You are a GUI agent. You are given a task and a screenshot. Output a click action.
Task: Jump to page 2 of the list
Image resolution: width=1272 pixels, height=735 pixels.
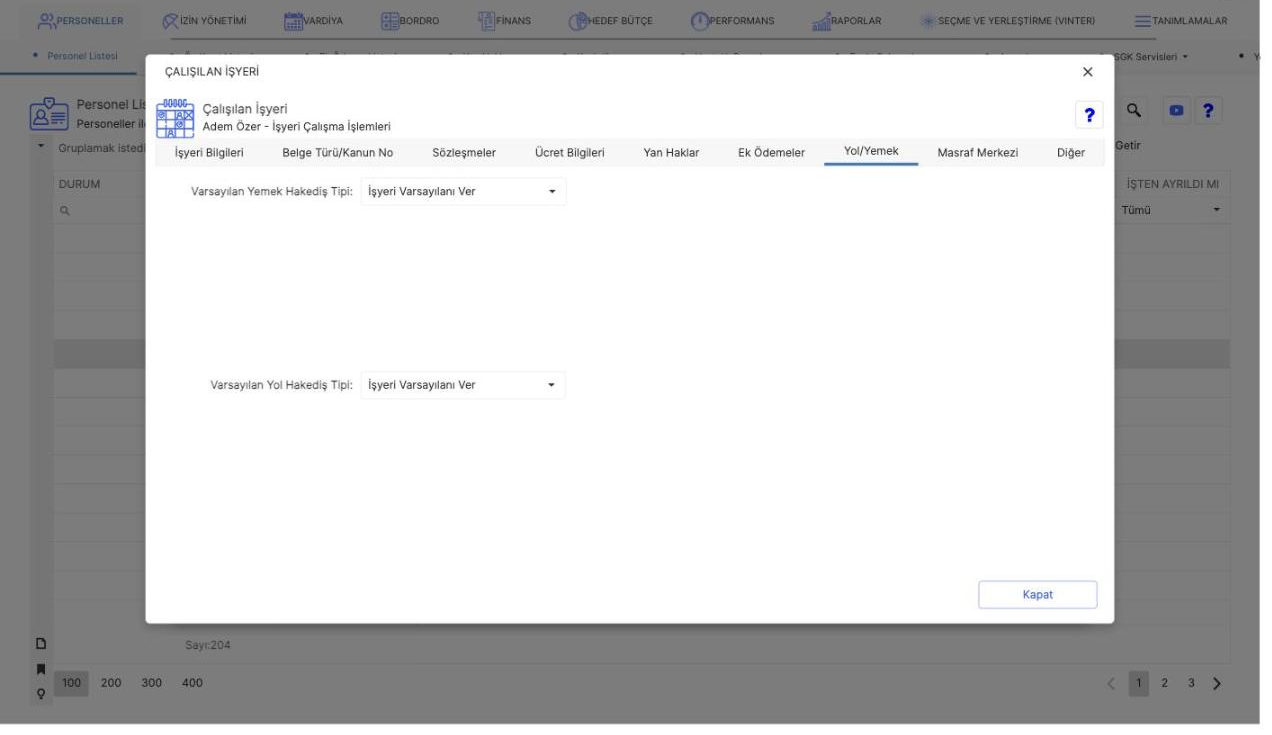point(1163,683)
